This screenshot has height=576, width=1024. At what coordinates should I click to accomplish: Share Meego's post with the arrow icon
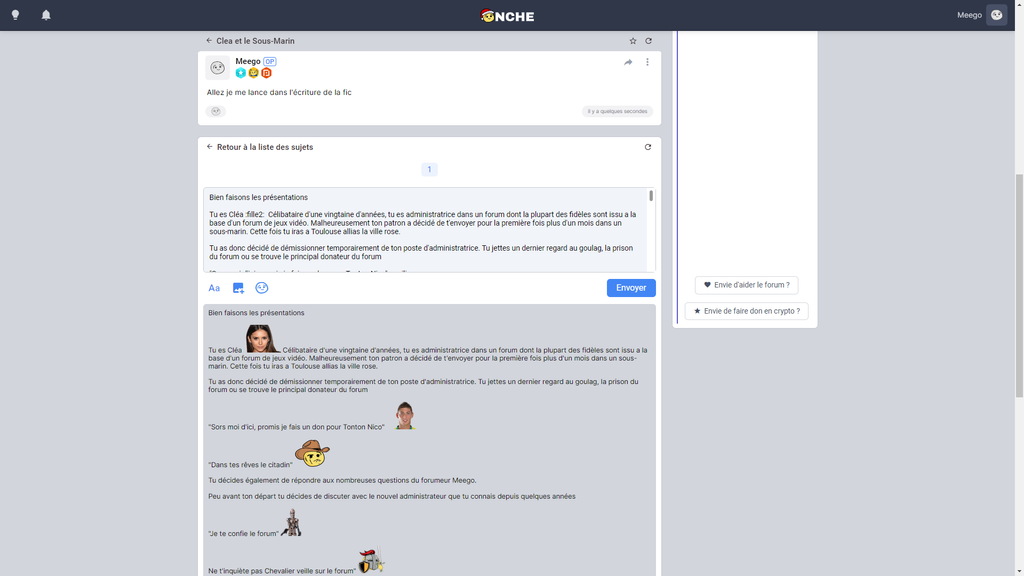click(628, 62)
